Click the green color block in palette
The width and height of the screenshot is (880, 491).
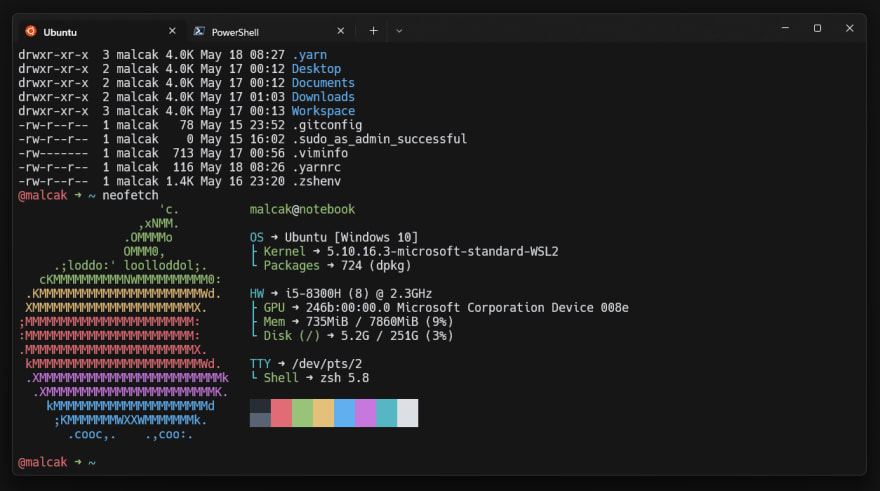[302, 413]
